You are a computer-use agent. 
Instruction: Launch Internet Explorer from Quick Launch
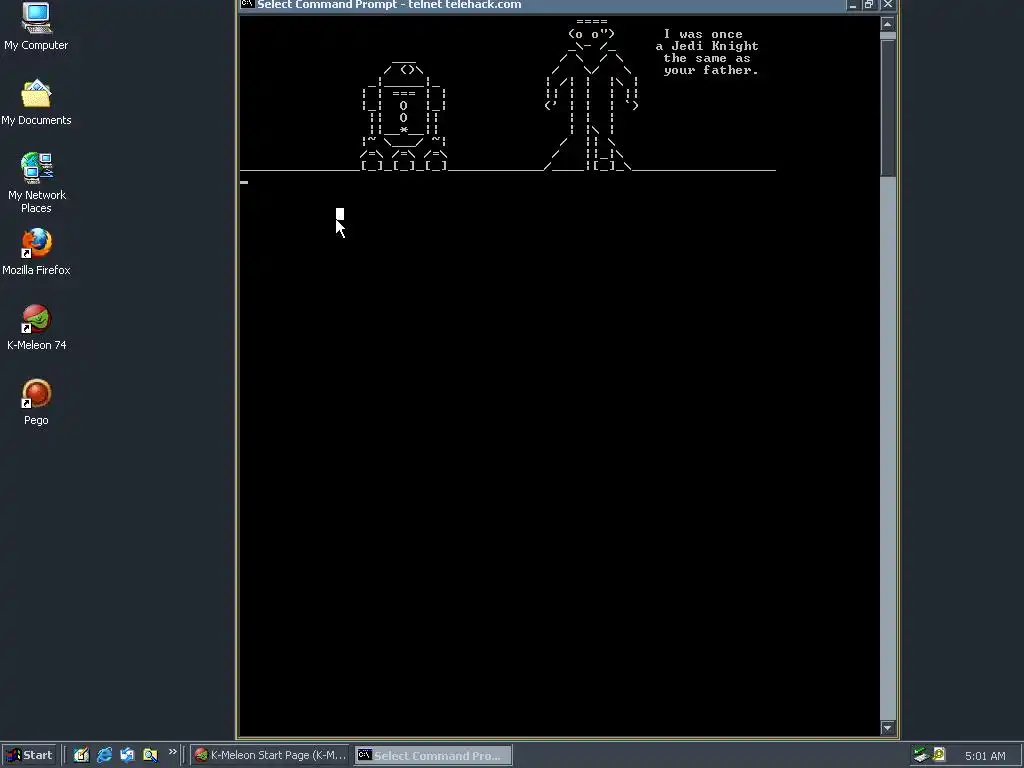tap(104, 755)
